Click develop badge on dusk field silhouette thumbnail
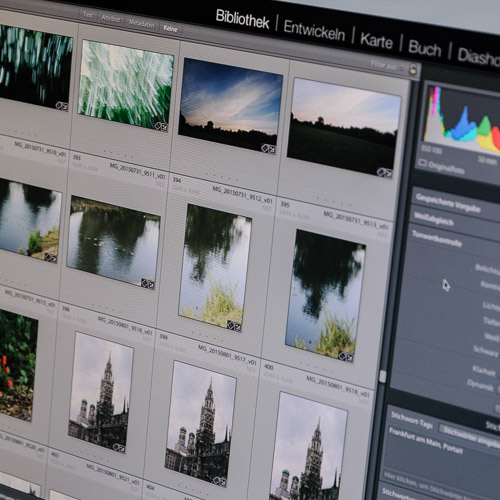500x500 pixels. click(389, 174)
